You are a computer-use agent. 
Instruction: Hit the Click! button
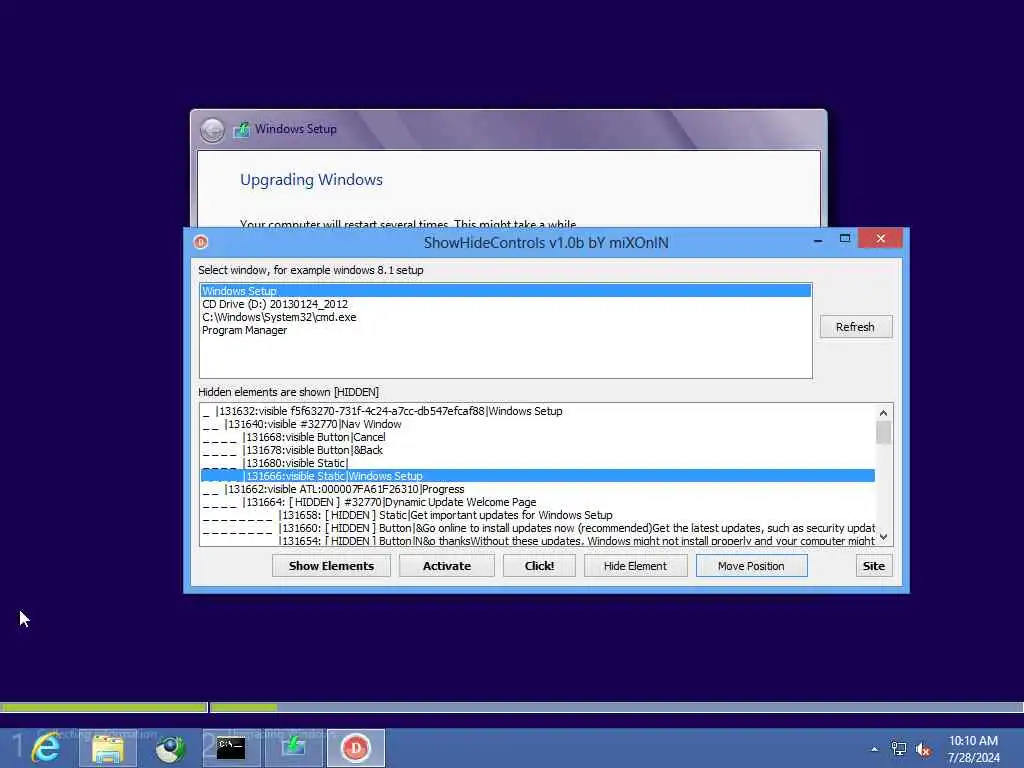539,566
